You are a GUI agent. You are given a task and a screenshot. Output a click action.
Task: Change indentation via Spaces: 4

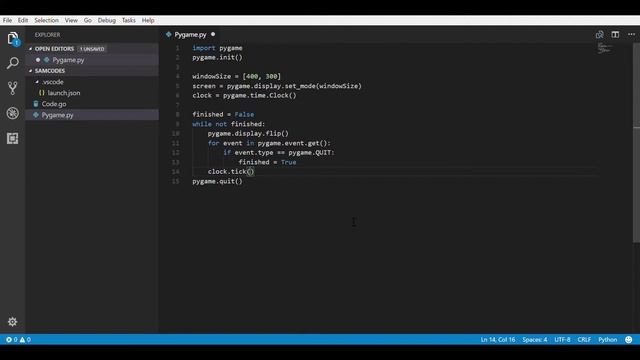[x=535, y=340]
